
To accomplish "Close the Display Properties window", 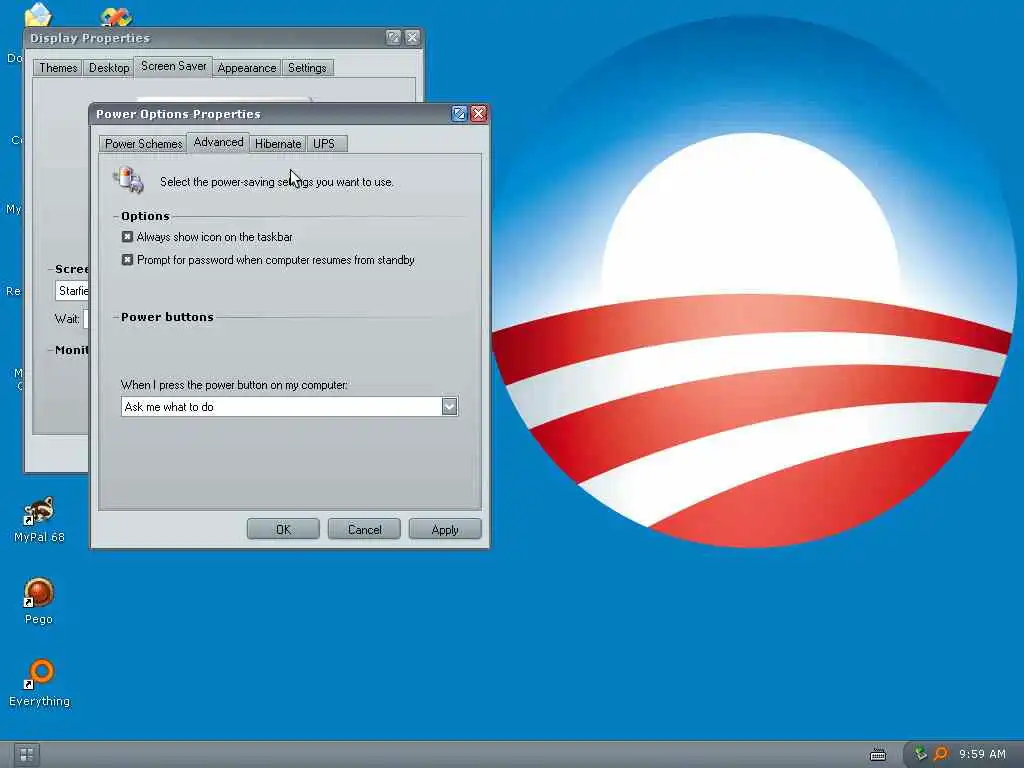I will click(412, 37).
